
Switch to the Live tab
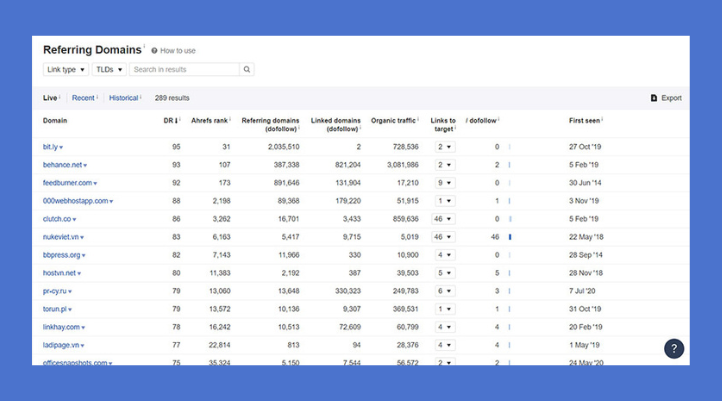(50, 98)
